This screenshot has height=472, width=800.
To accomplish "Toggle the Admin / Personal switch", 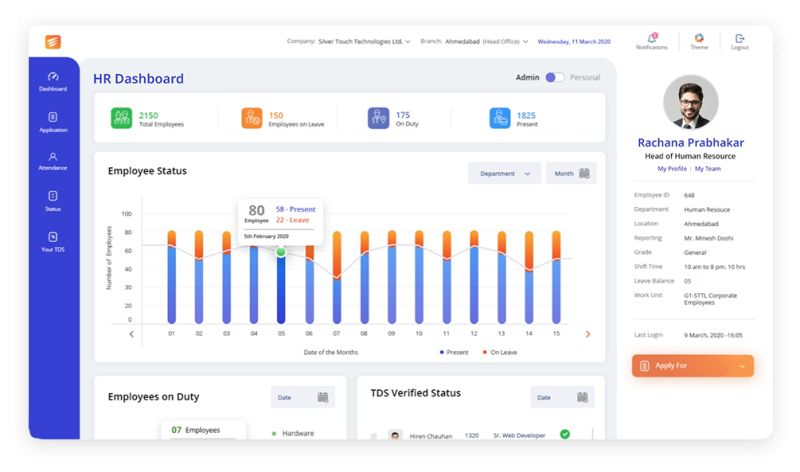I will tap(555, 77).
